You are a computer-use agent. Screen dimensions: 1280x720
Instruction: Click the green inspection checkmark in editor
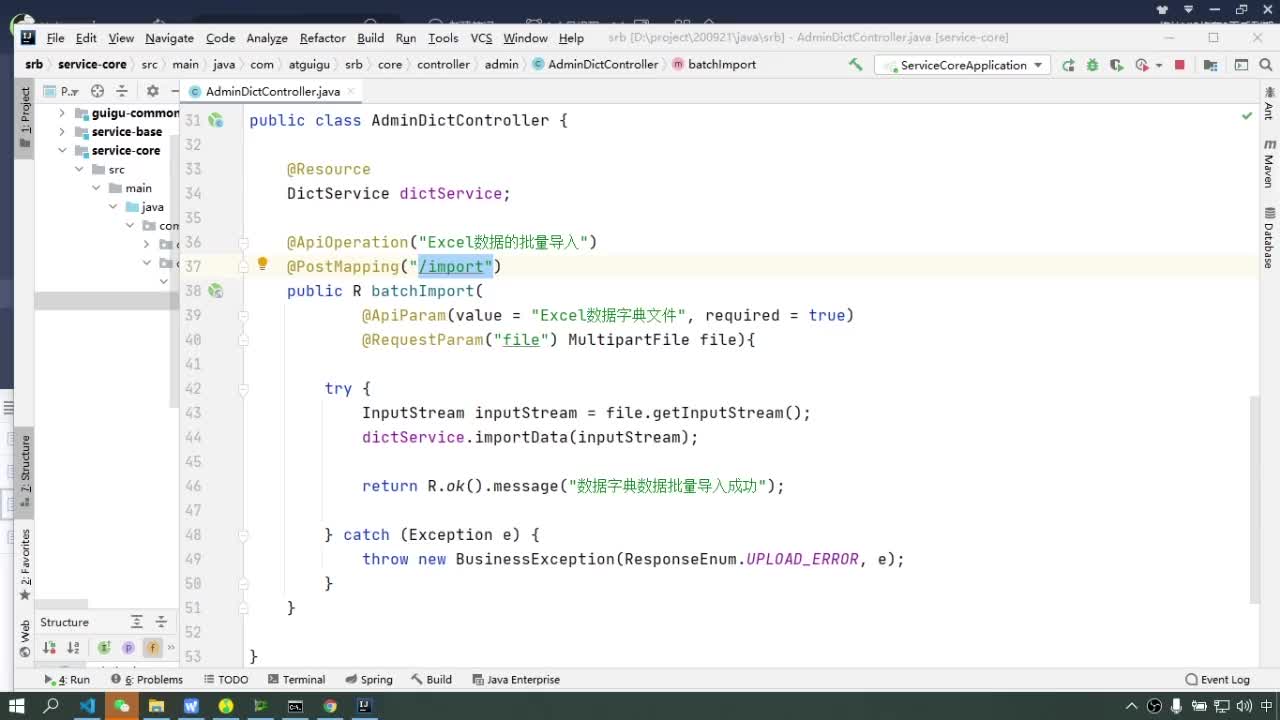(1247, 116)
